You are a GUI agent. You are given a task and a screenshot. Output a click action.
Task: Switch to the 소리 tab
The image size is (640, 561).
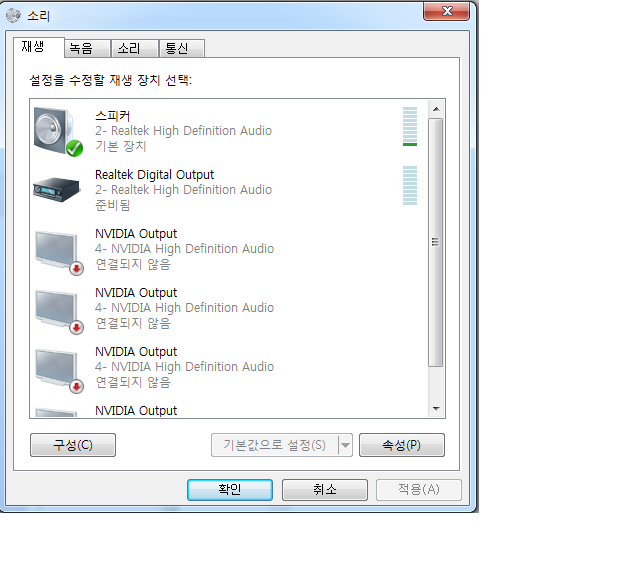tap(135, 49)
